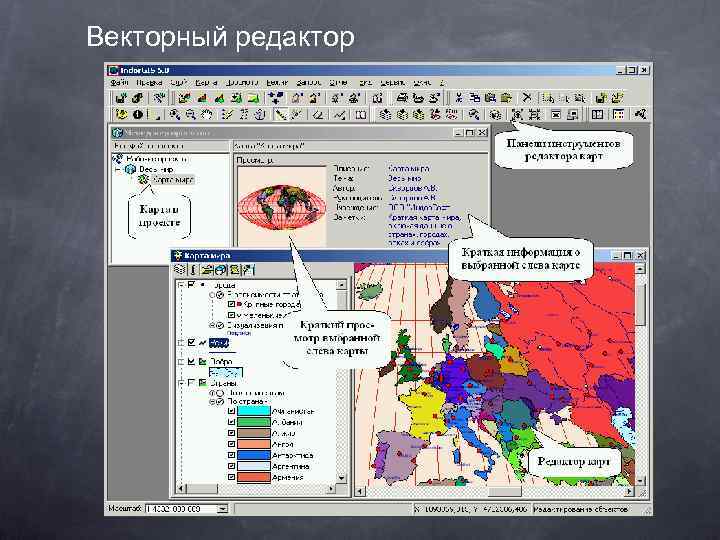Click the legend horizontal scroll-right arrow

coord(331,489)
